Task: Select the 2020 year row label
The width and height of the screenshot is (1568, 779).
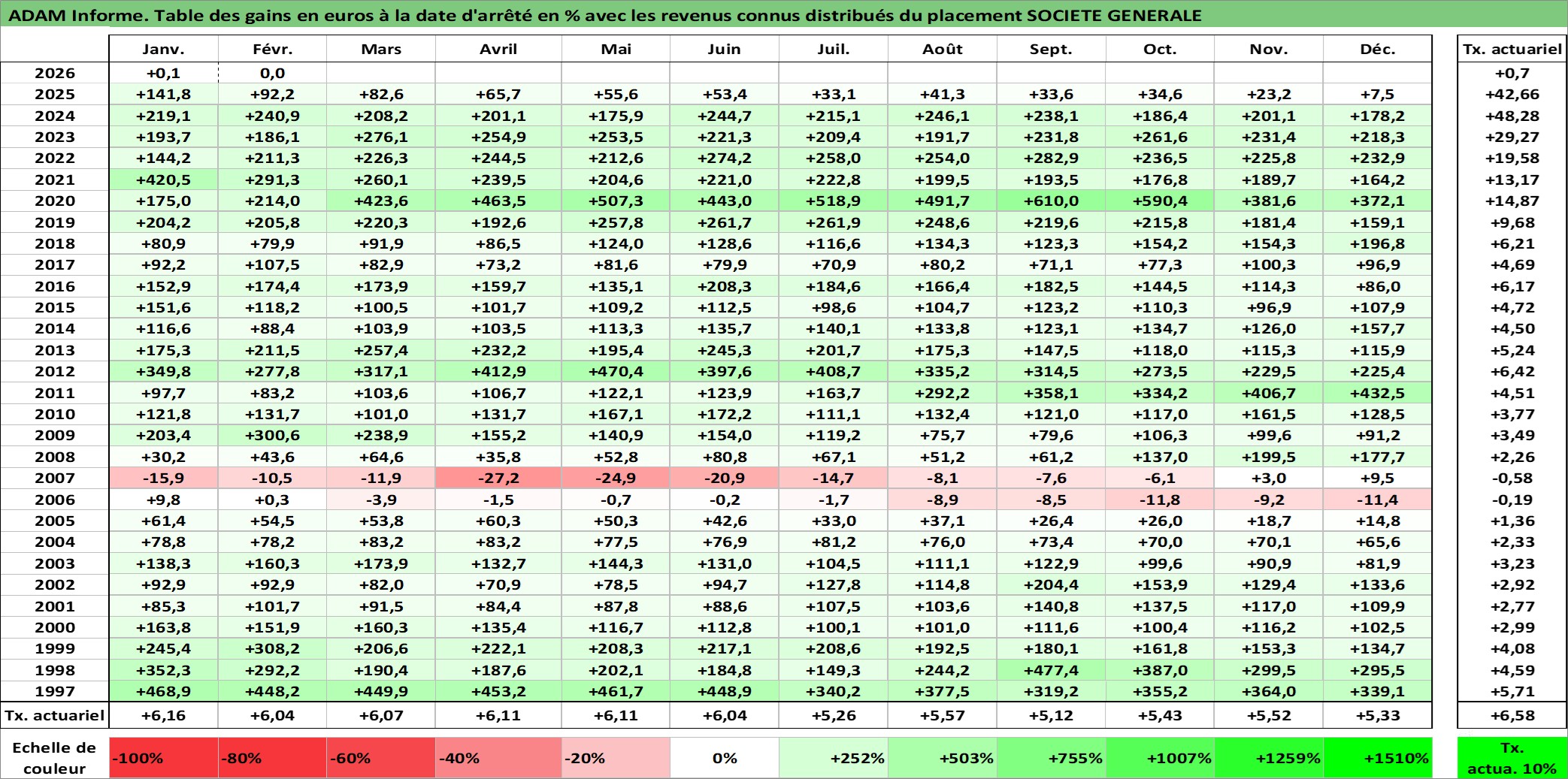Action: [x=55, y=201]
